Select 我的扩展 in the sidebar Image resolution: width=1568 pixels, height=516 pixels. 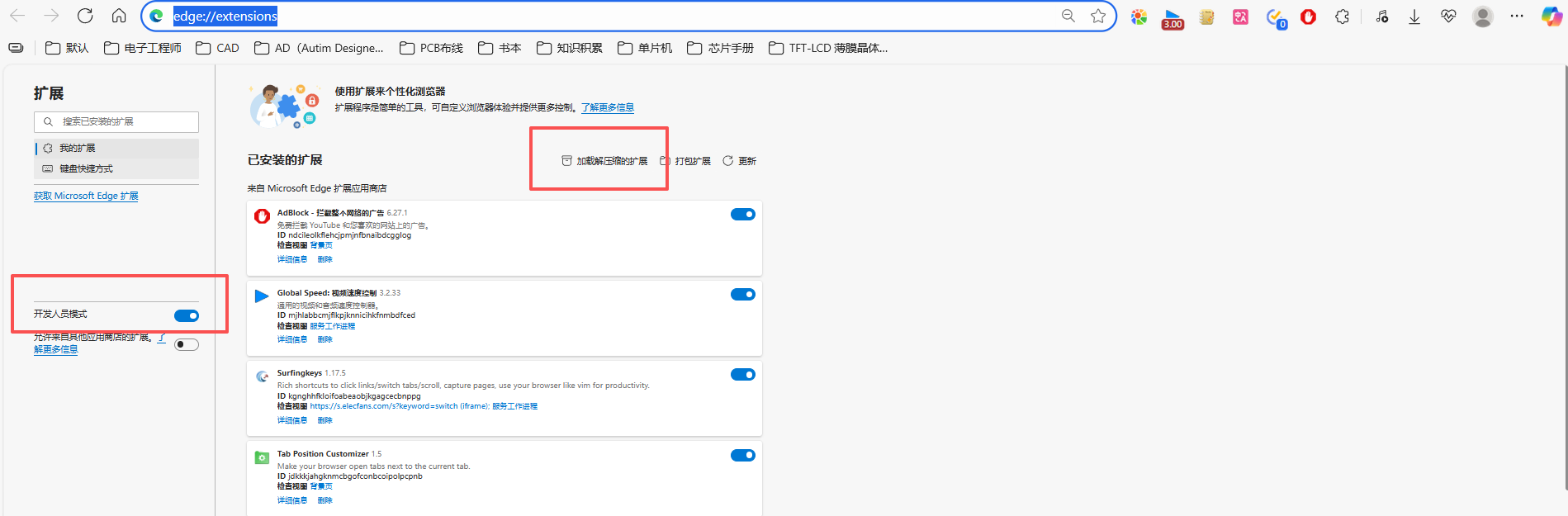click(116, 148)
